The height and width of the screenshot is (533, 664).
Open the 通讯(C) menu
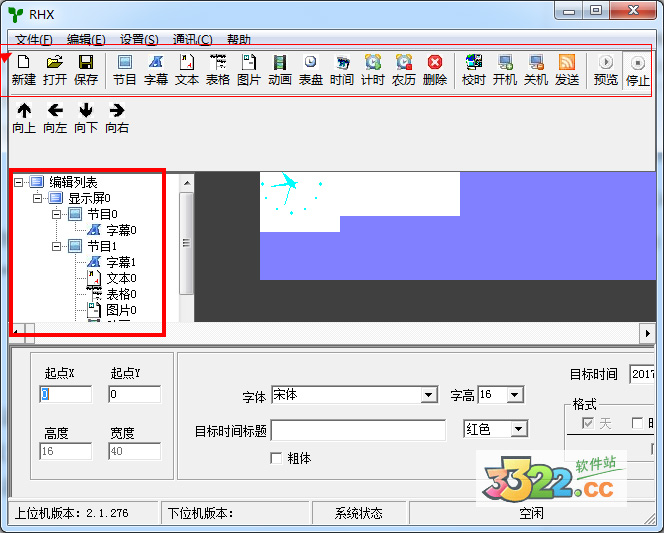pos(193,39)
